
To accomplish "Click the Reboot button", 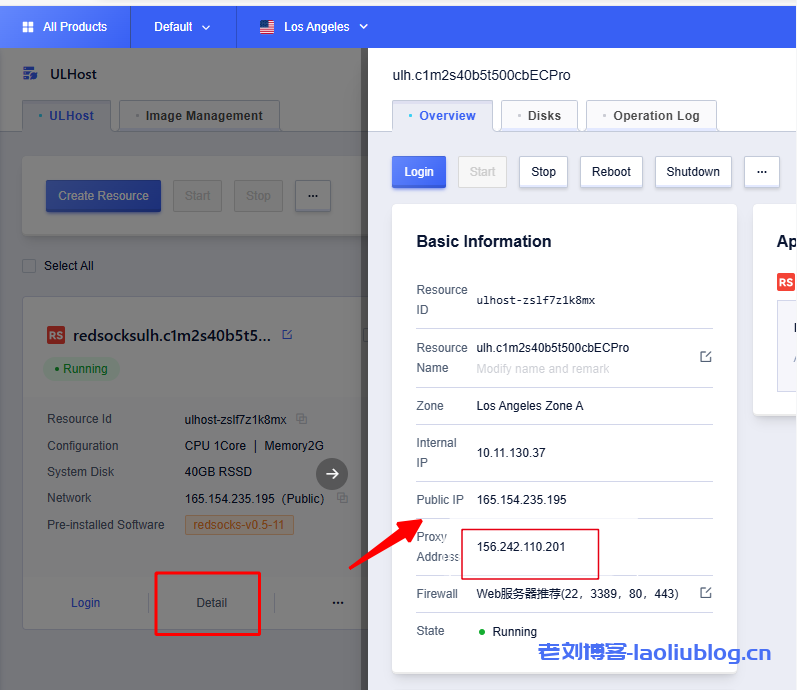I will (611, 172).
